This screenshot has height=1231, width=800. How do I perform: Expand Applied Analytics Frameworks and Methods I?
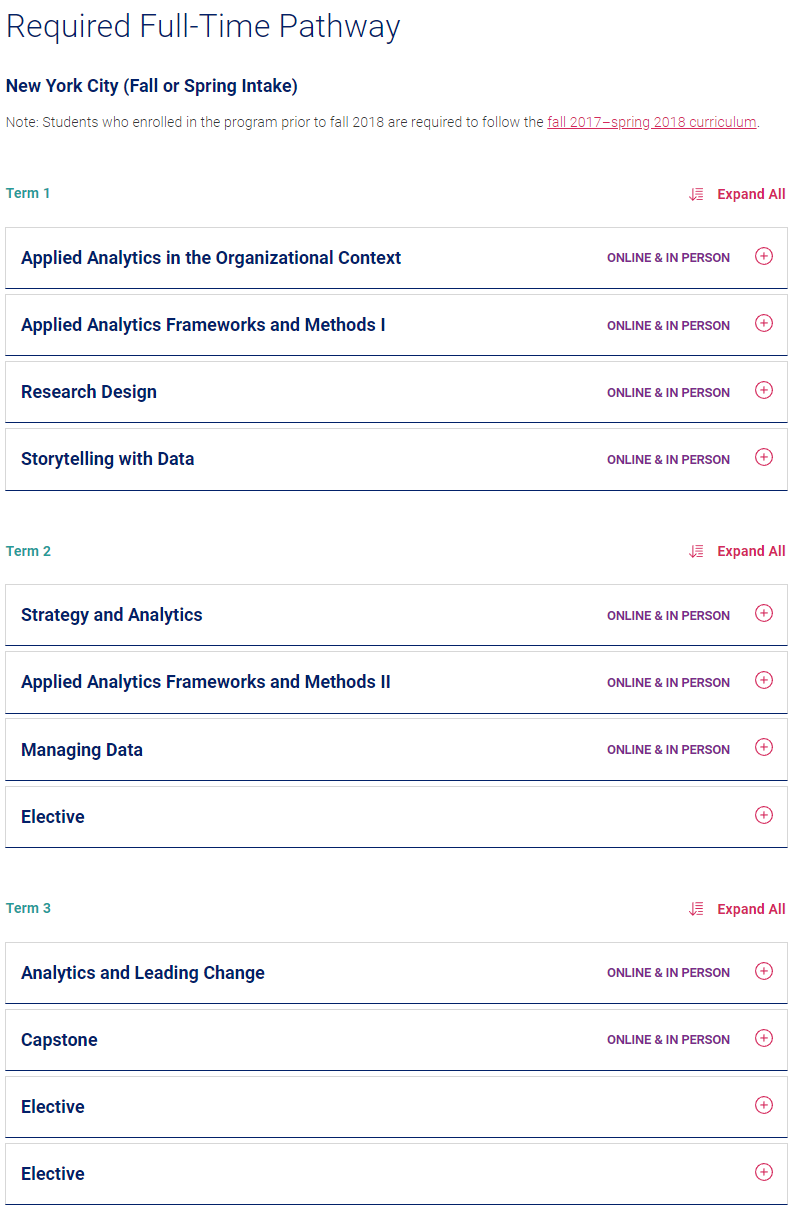pos(764,323)
